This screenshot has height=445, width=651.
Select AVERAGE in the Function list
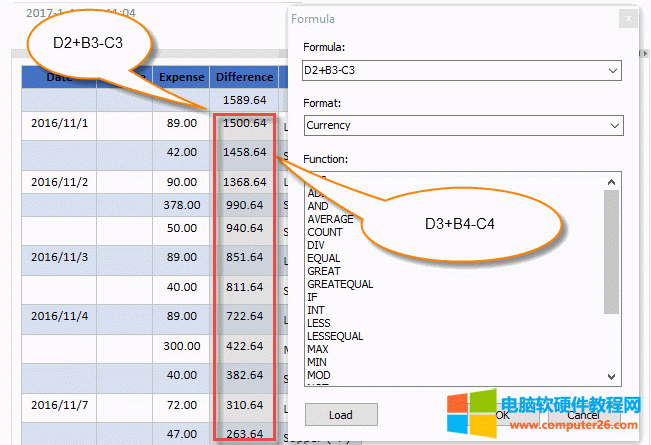(330, 219)
